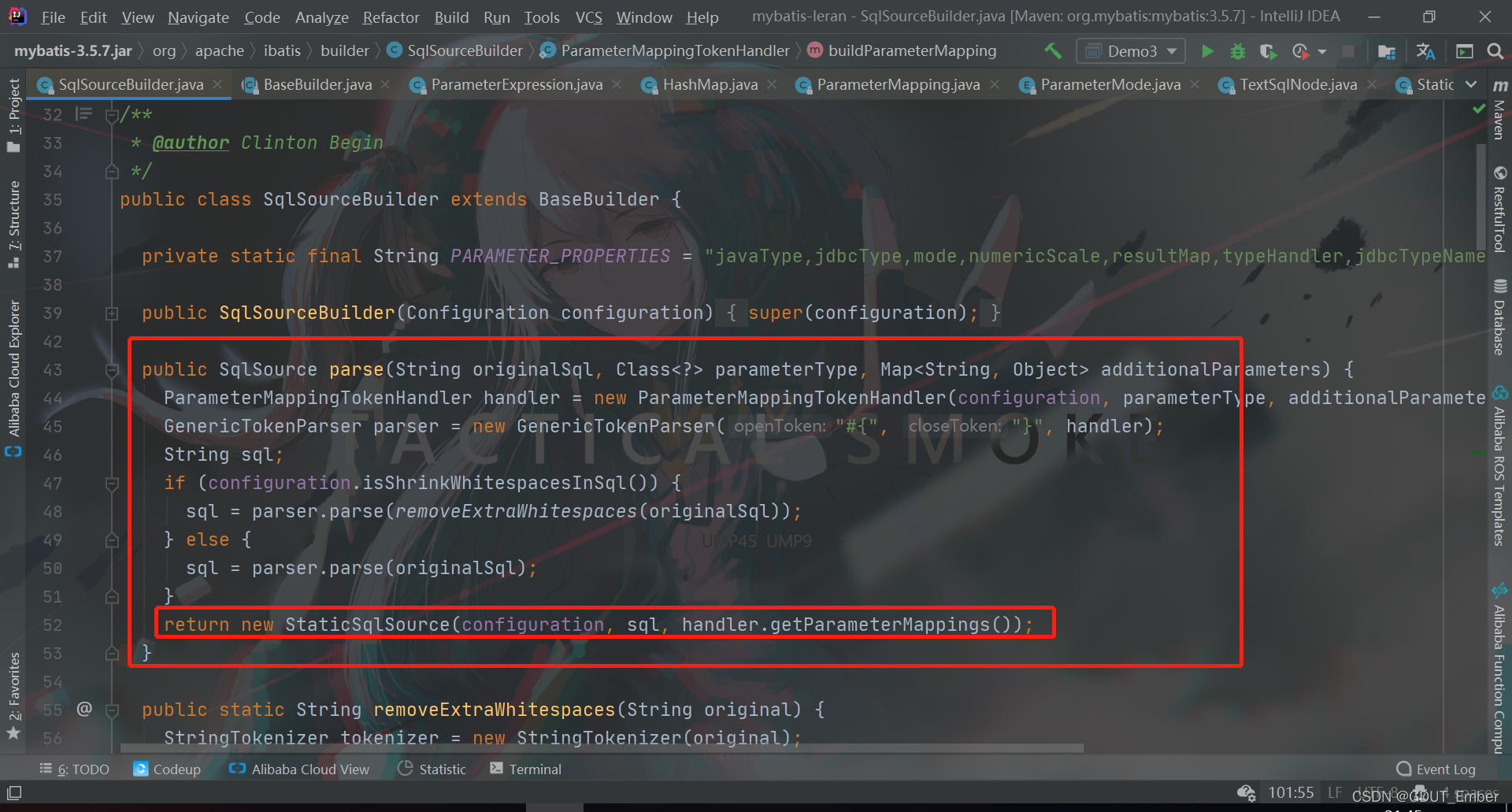
Task: Click the Translate icon in toolbar
Action: 1425,51
